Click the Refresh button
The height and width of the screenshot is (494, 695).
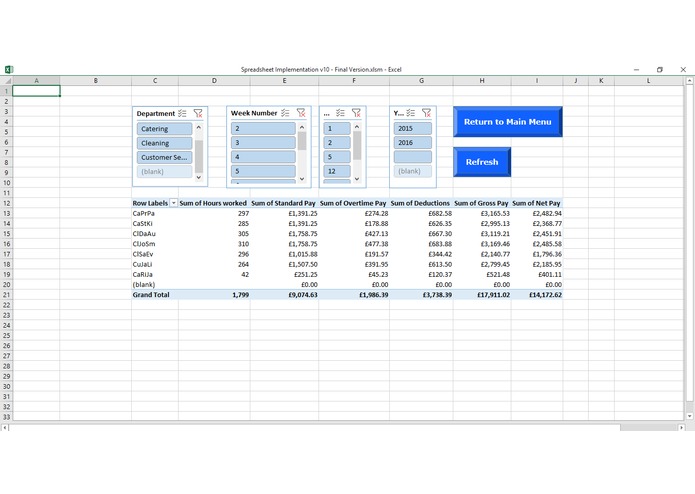pyautogui.click(x=482, y=162)
